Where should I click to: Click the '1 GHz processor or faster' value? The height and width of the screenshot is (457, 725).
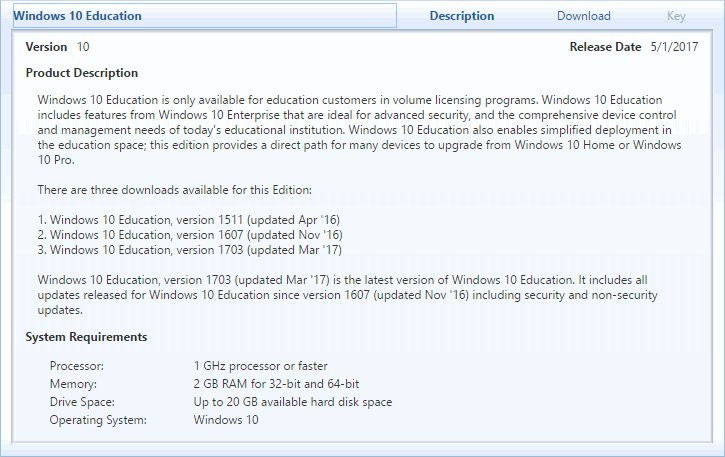pyautogui.click(x=261, y=366)
